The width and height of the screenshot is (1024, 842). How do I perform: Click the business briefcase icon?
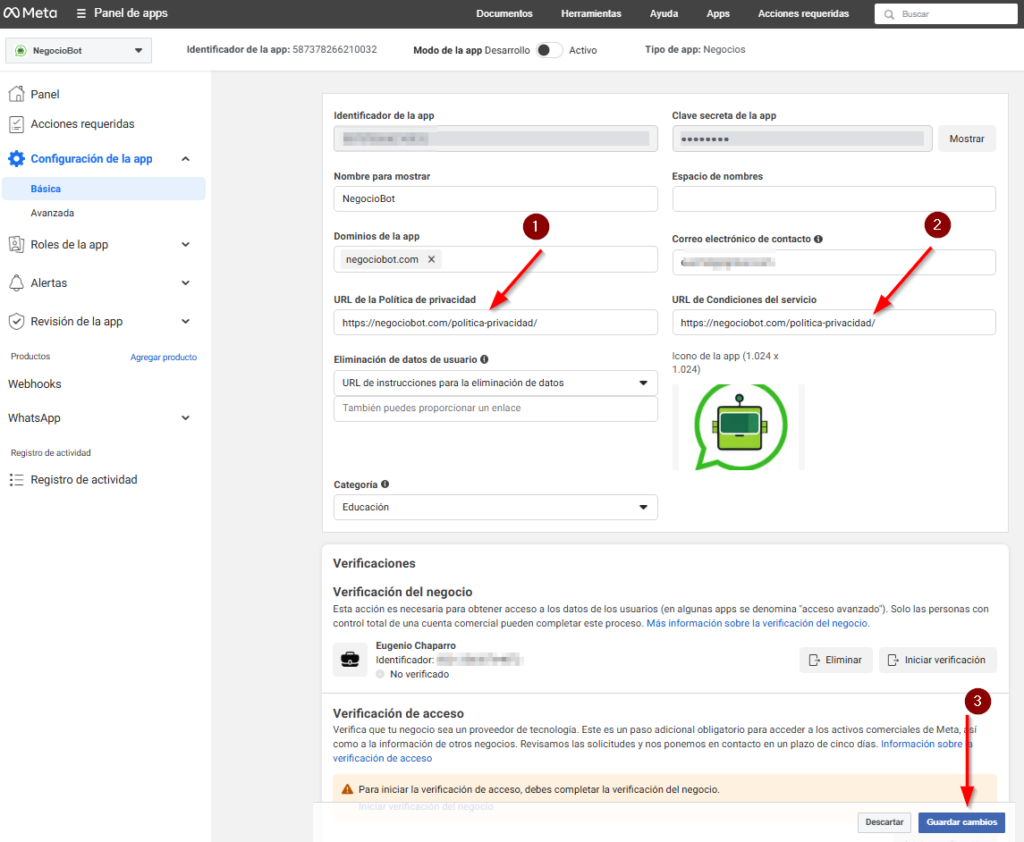[x=350, y=659]
